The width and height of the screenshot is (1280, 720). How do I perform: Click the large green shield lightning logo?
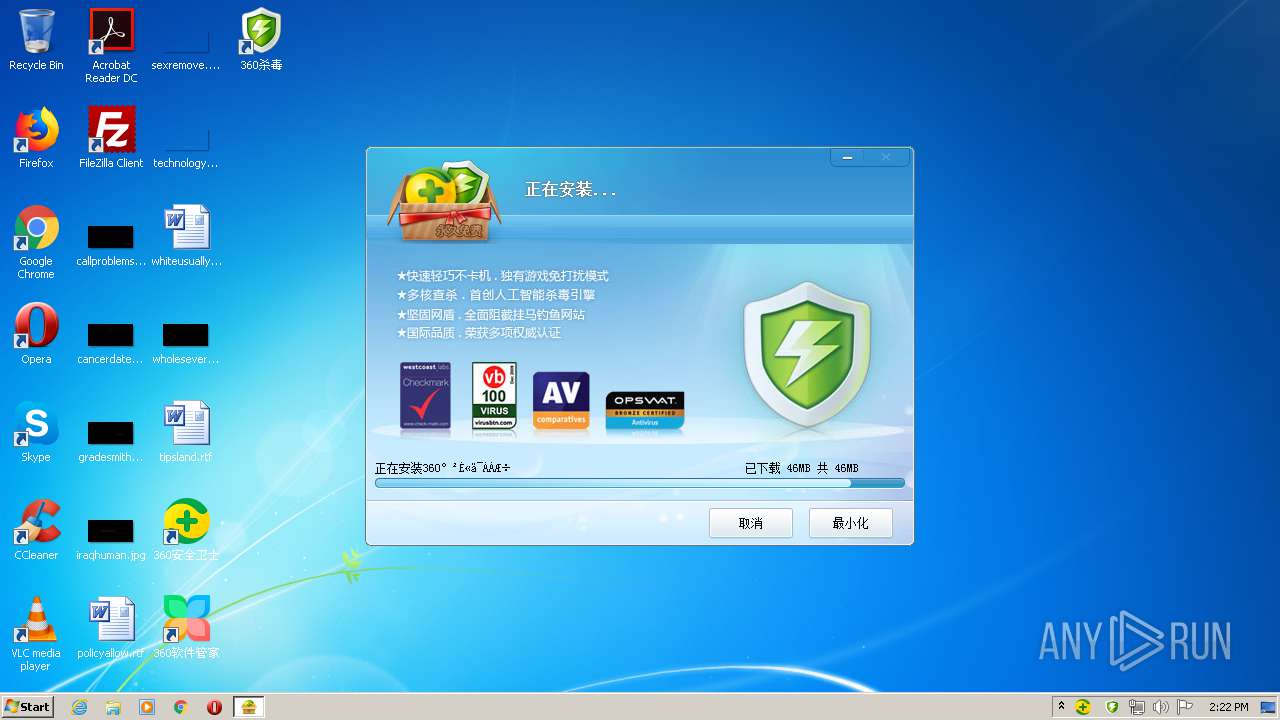pos(807,355)
